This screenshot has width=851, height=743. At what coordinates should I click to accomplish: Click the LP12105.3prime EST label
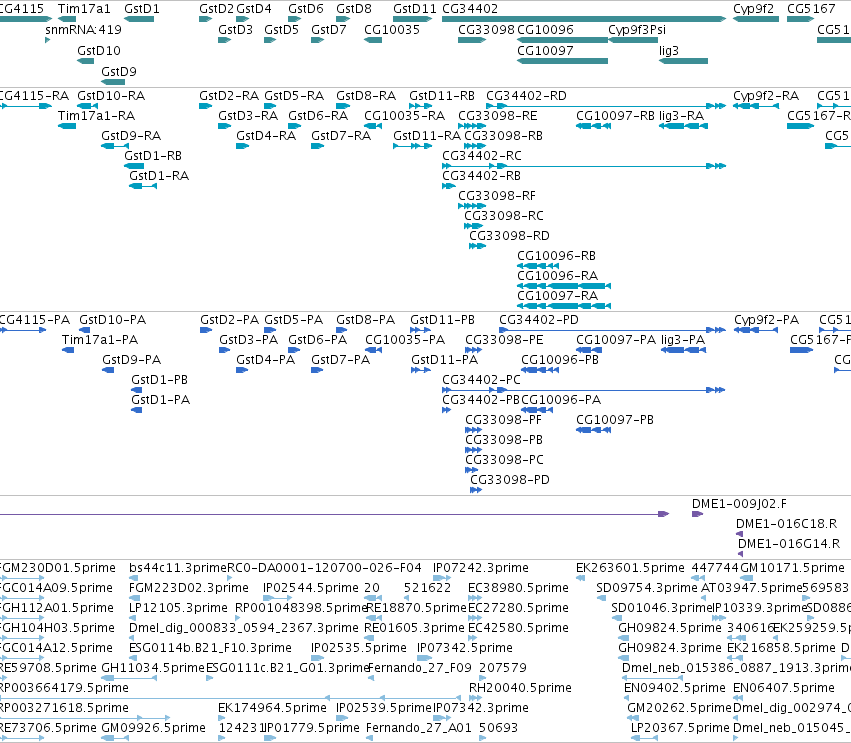(178, 608)
